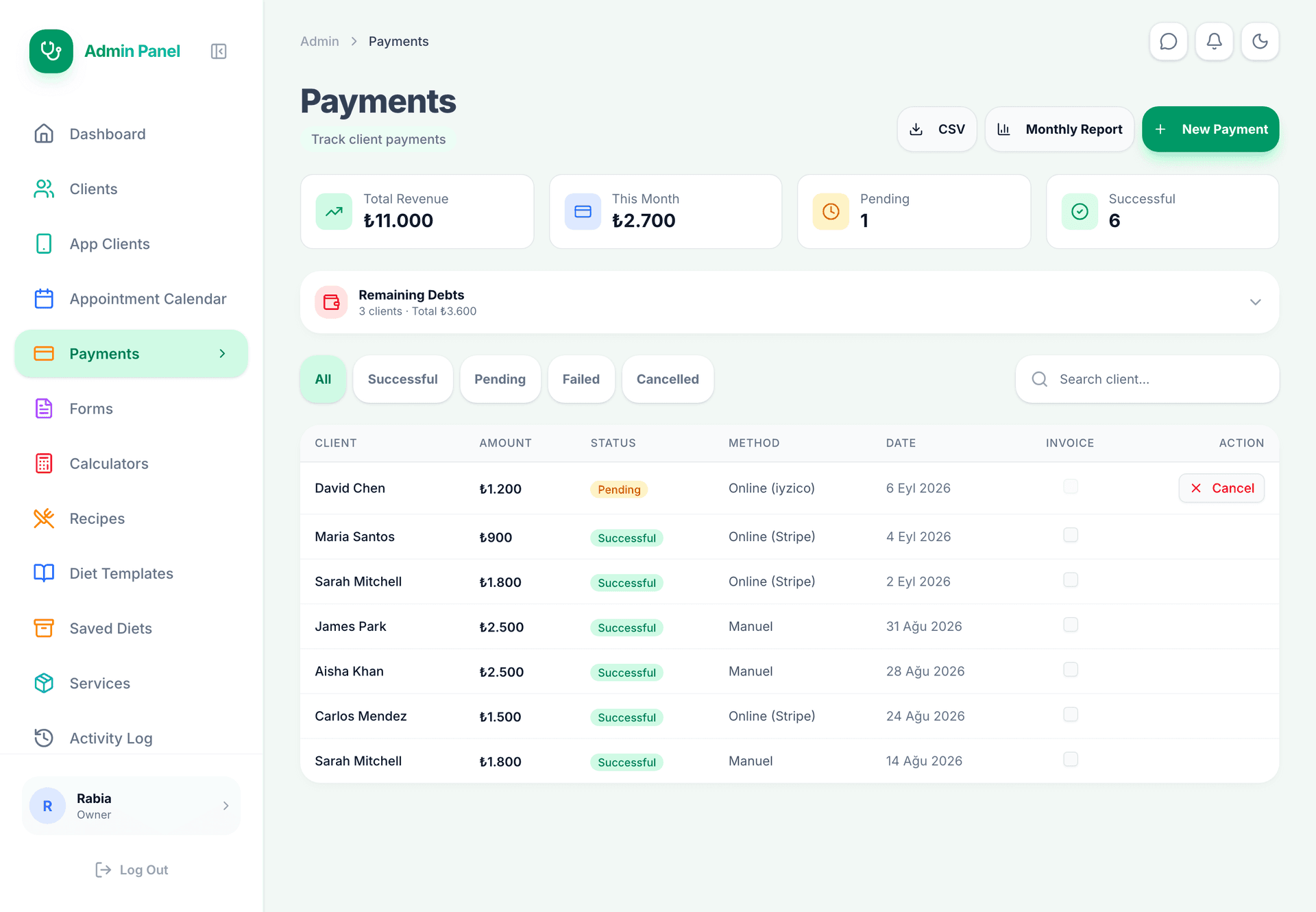Screen dimensions: 1316x912
Task: Click the This Month value ₺2.700
Action: click(x=644, y=220)
